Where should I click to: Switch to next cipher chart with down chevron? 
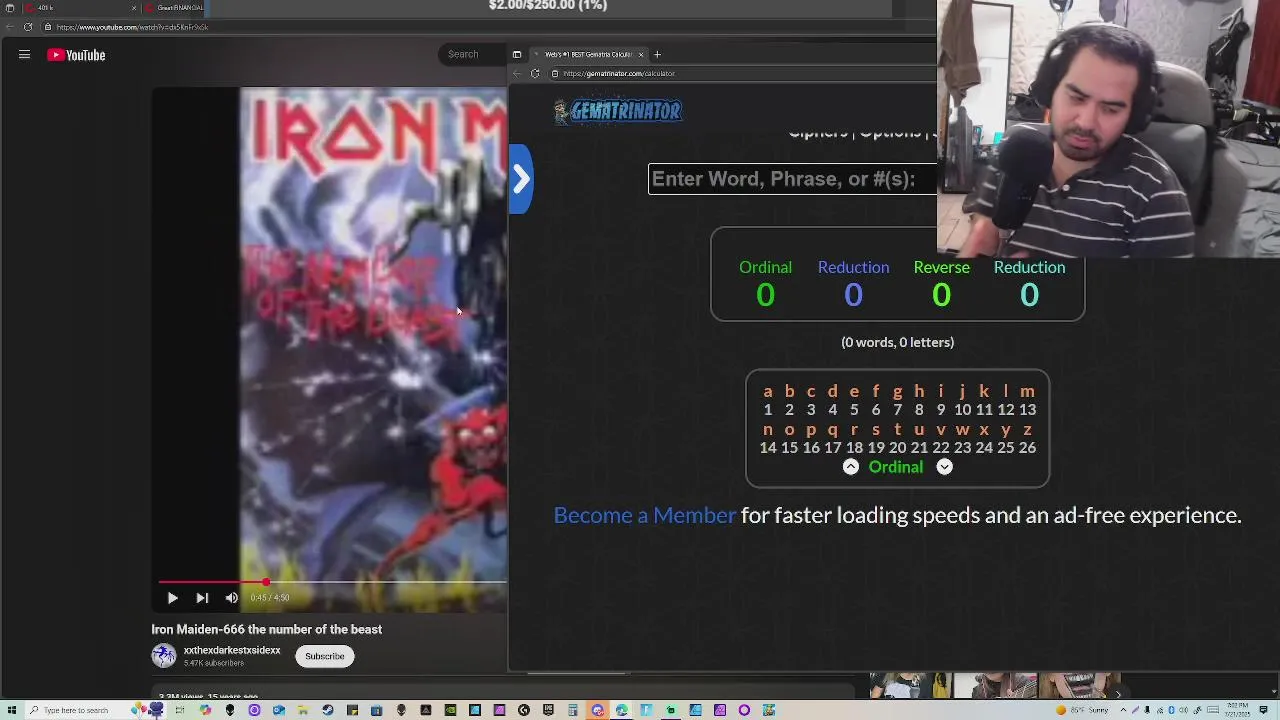click(x=944, y=467)
